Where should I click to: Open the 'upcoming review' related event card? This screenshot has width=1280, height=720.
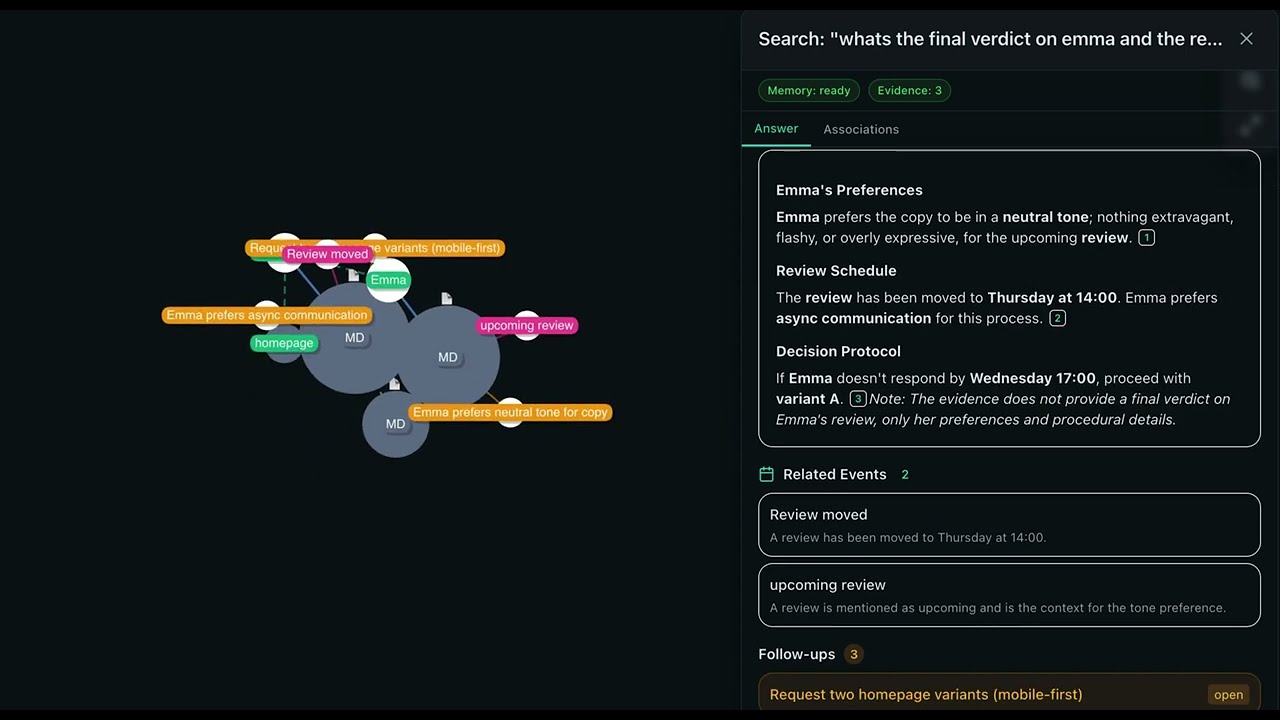pyautogui.click(x=1009, y=595)
